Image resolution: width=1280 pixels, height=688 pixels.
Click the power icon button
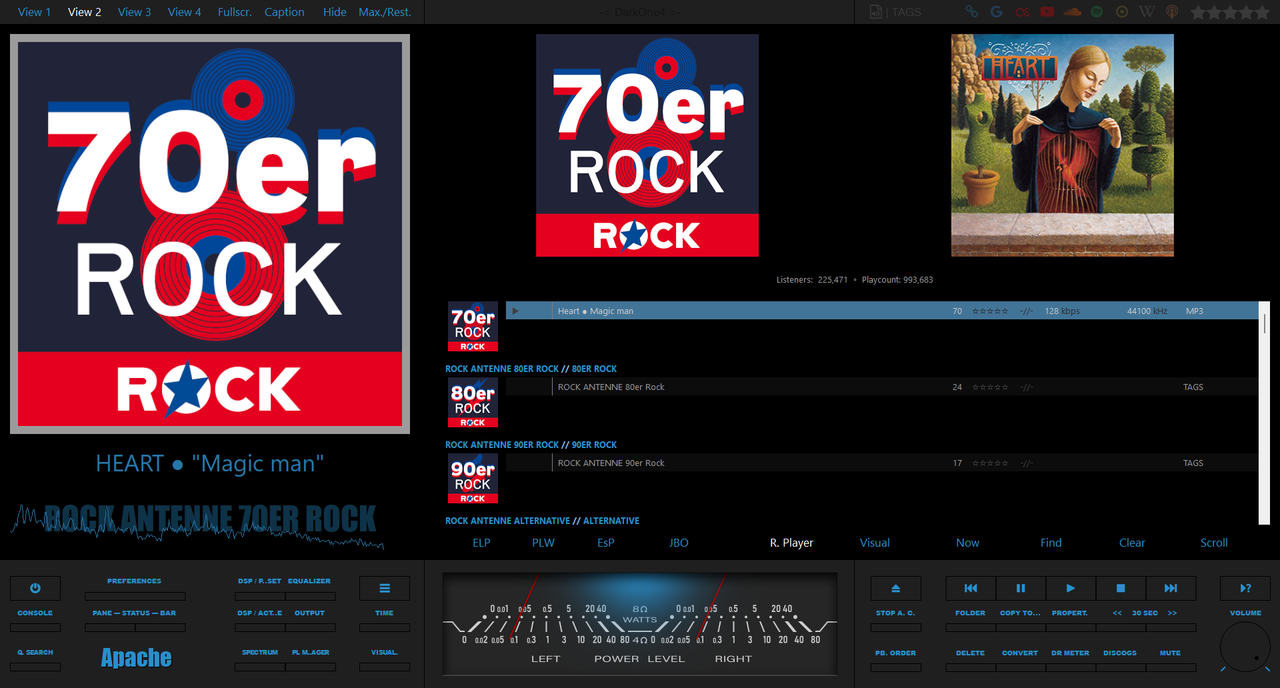(35, 588)
